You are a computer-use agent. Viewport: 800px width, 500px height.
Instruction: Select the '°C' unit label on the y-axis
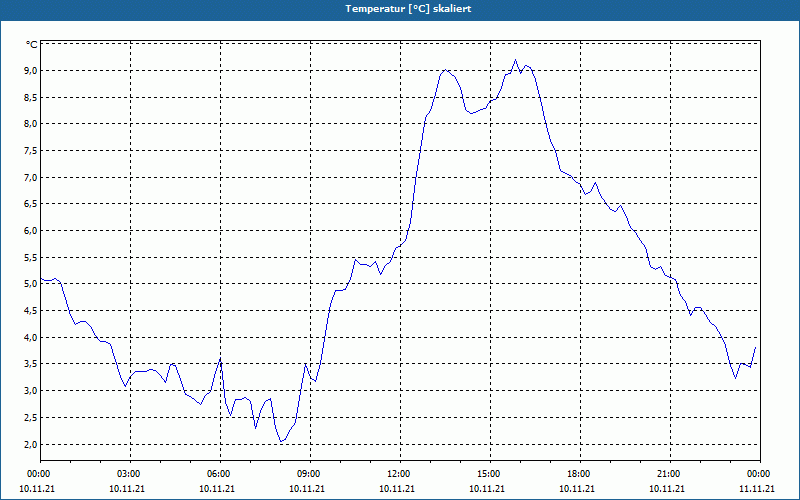point(32,45)
